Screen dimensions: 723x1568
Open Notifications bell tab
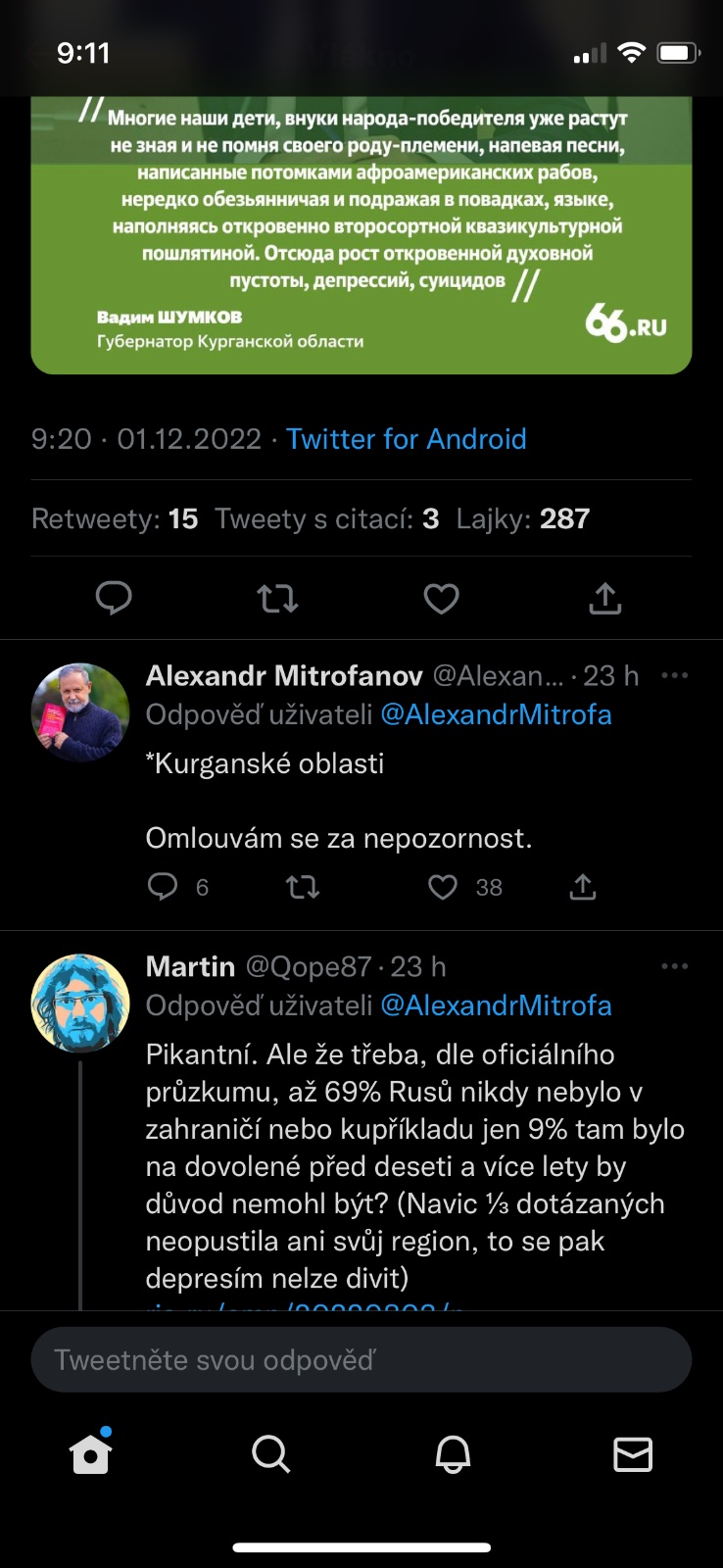tap(453, 1454)
